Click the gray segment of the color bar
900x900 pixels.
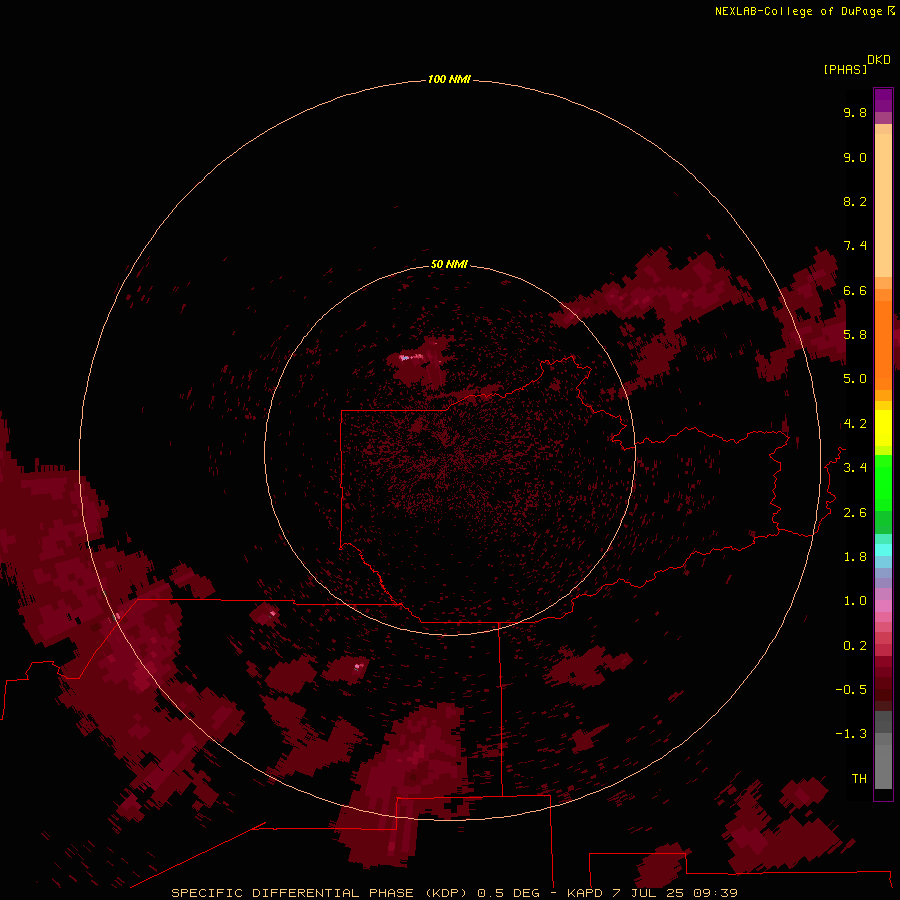coord(883,766)
